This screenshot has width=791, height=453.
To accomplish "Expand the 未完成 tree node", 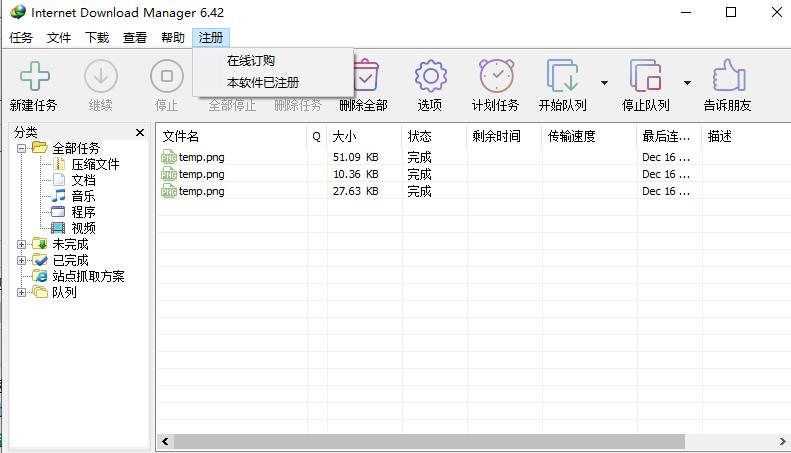I will pos(22,244).
